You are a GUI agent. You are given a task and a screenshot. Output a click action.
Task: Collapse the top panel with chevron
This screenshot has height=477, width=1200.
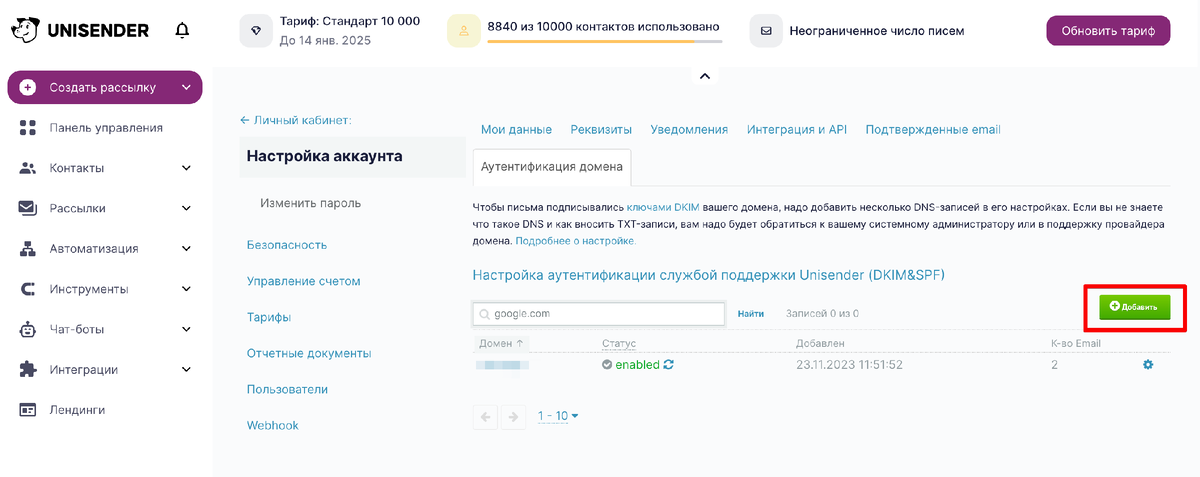tap(704, 76)
